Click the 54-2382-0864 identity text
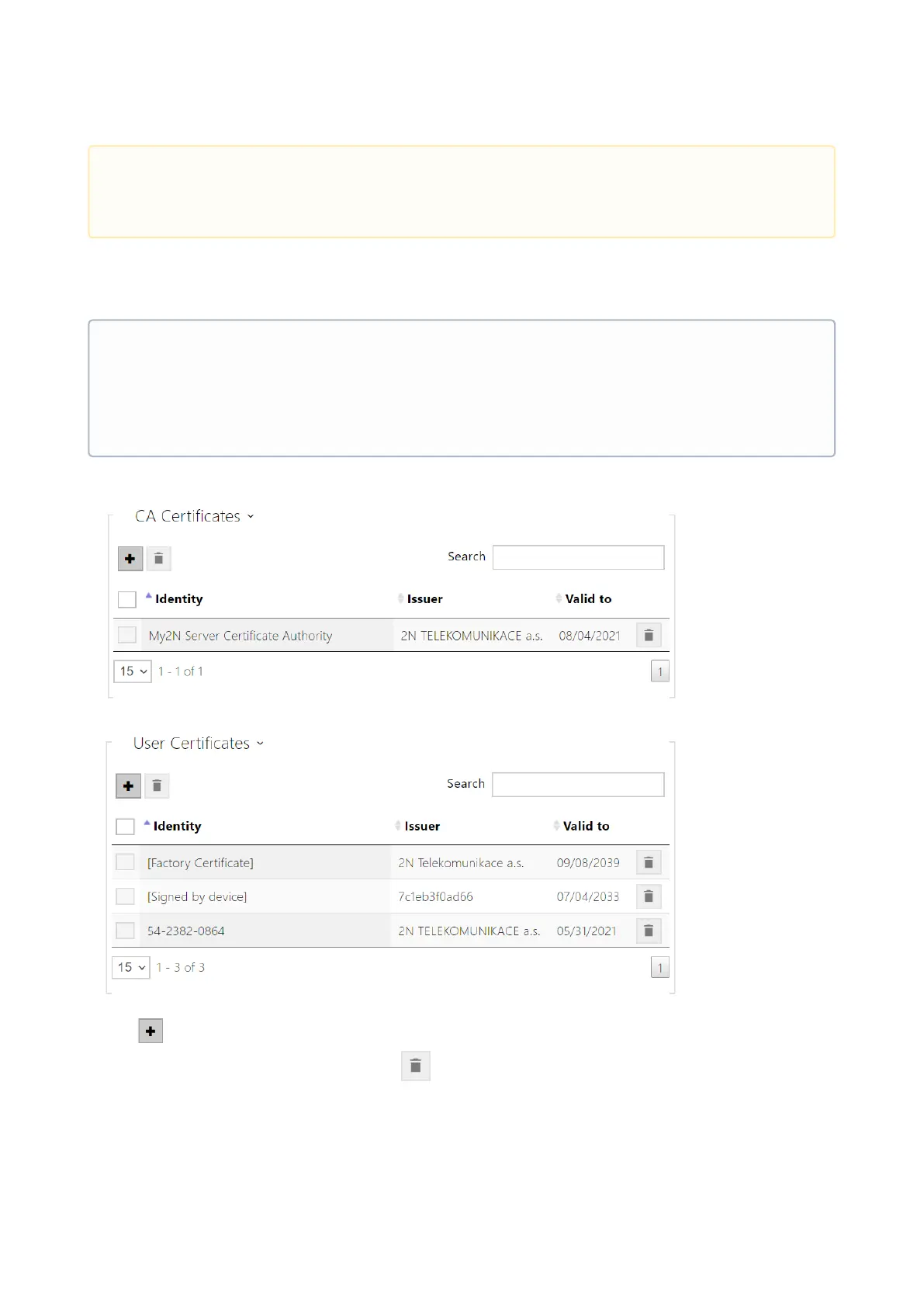Image resolution: width=924 pixels, height=1307 pixels. click(186, 931)
